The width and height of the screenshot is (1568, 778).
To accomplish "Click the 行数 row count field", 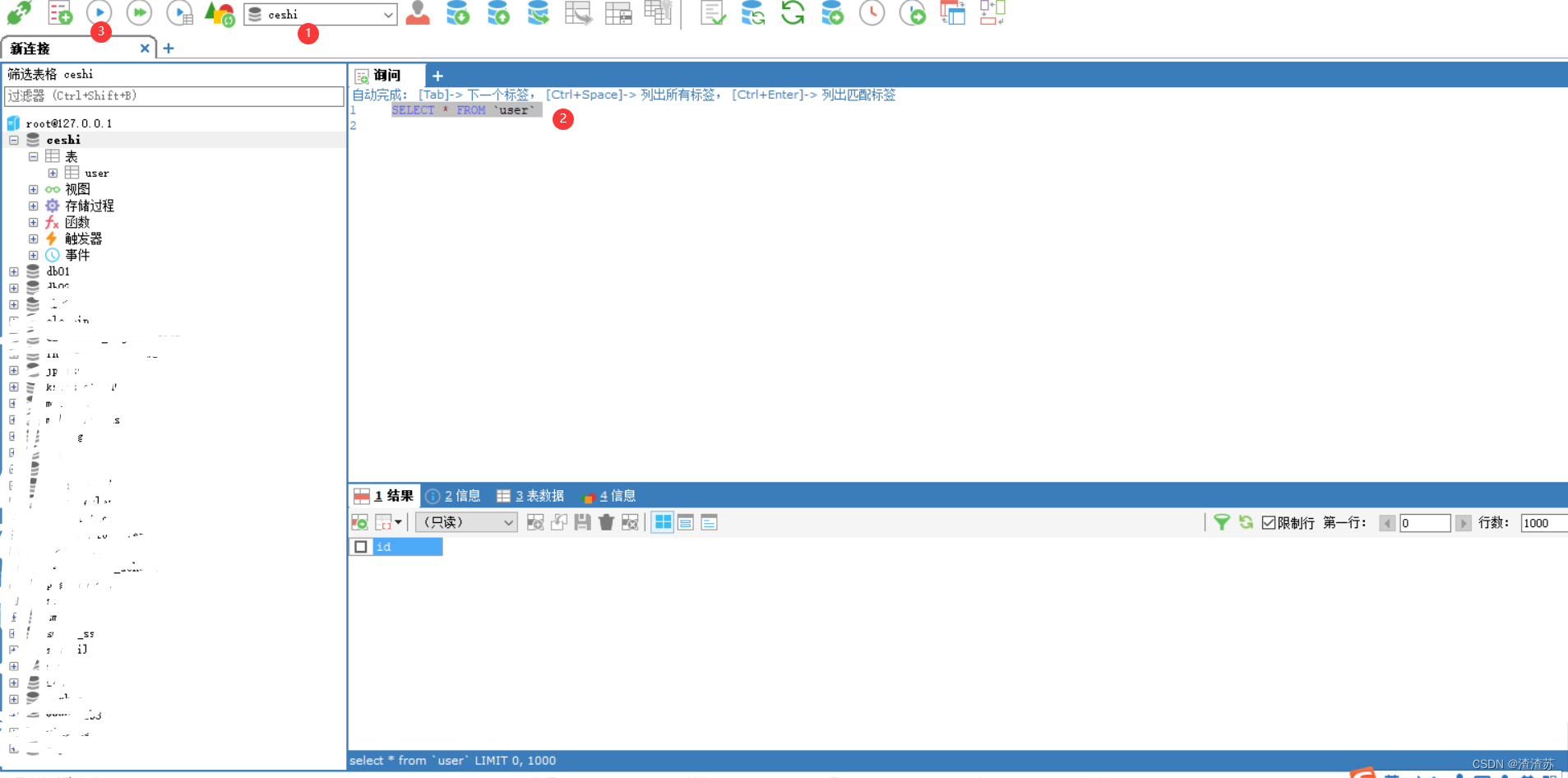I will (x=1543, y=523).
